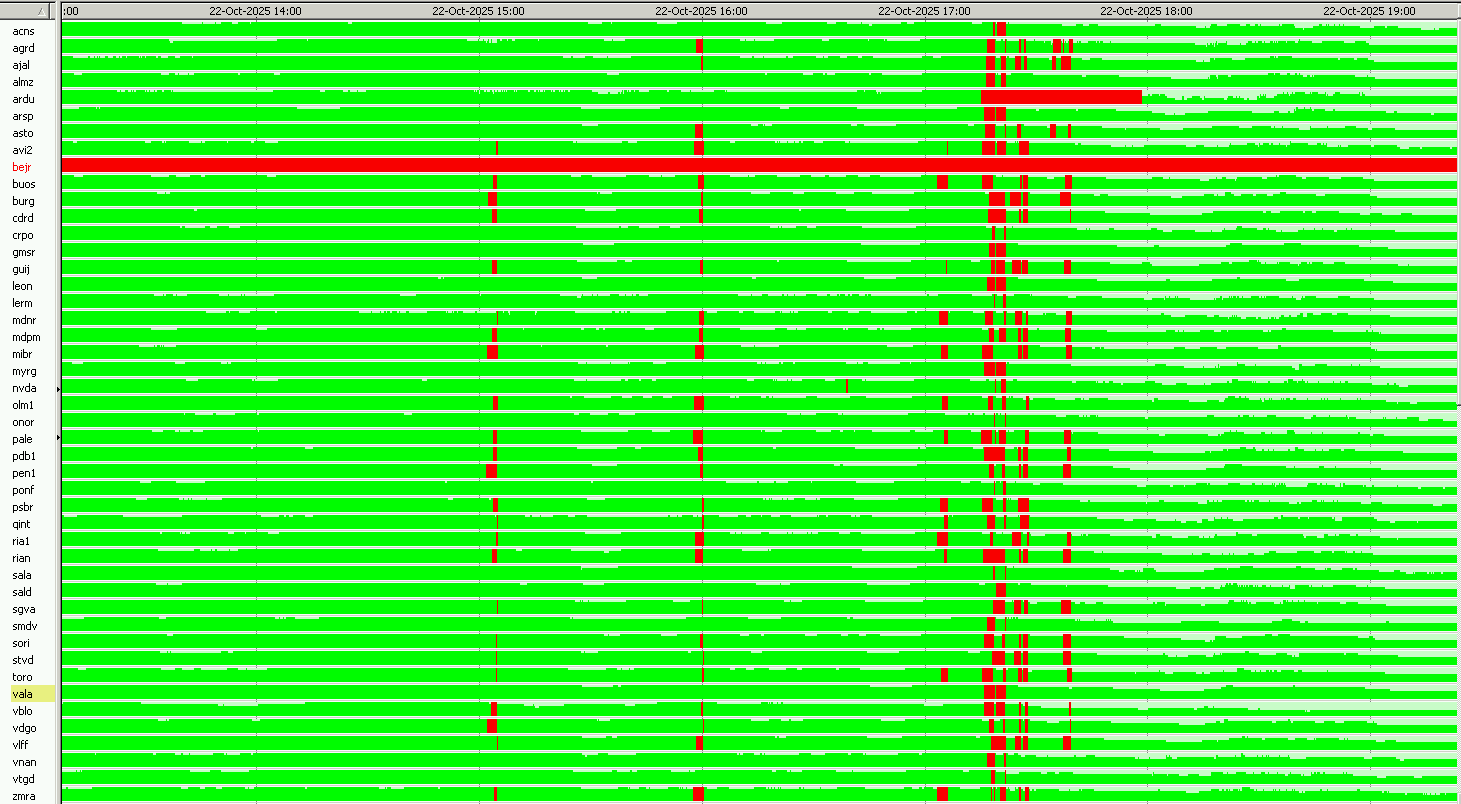
Task: Pick the toro station label
Action: 22,677
